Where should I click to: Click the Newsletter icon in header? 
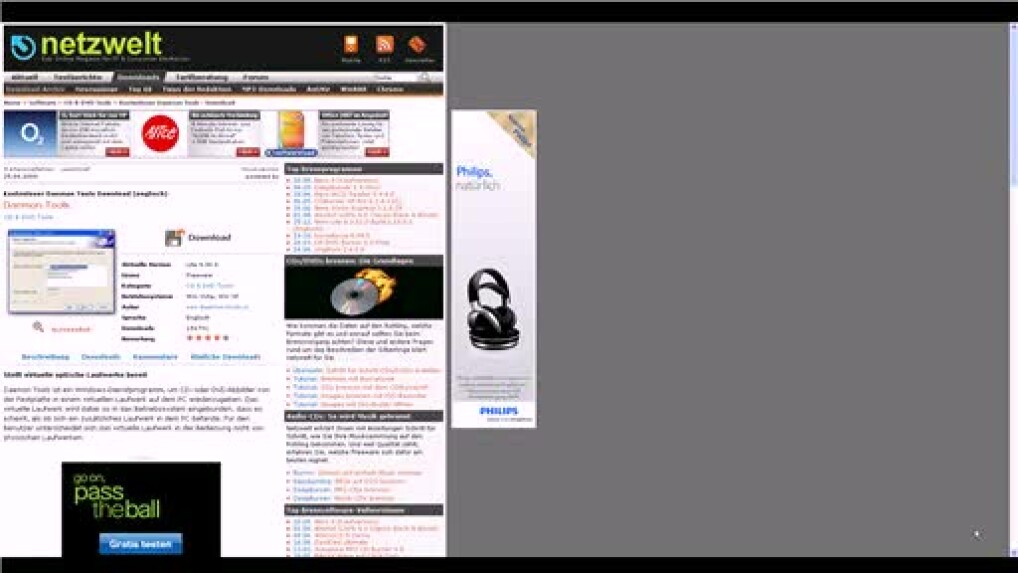418,44
